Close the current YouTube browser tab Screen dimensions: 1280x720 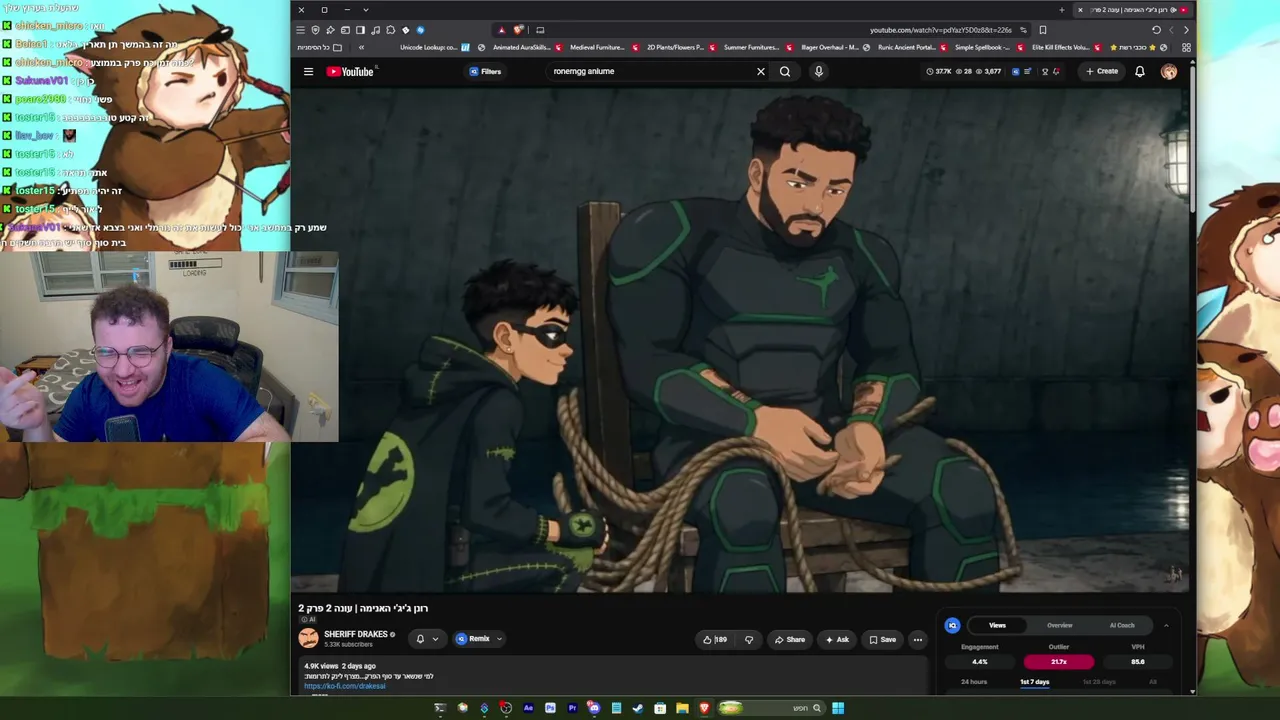pyautogui.click(x=1080, y=10)
